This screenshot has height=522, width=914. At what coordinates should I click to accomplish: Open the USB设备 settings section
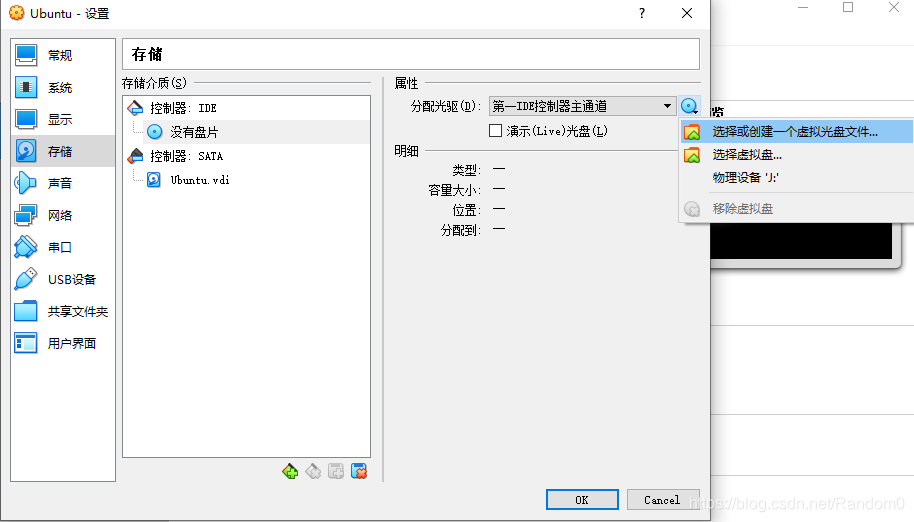tap(62, 280)
